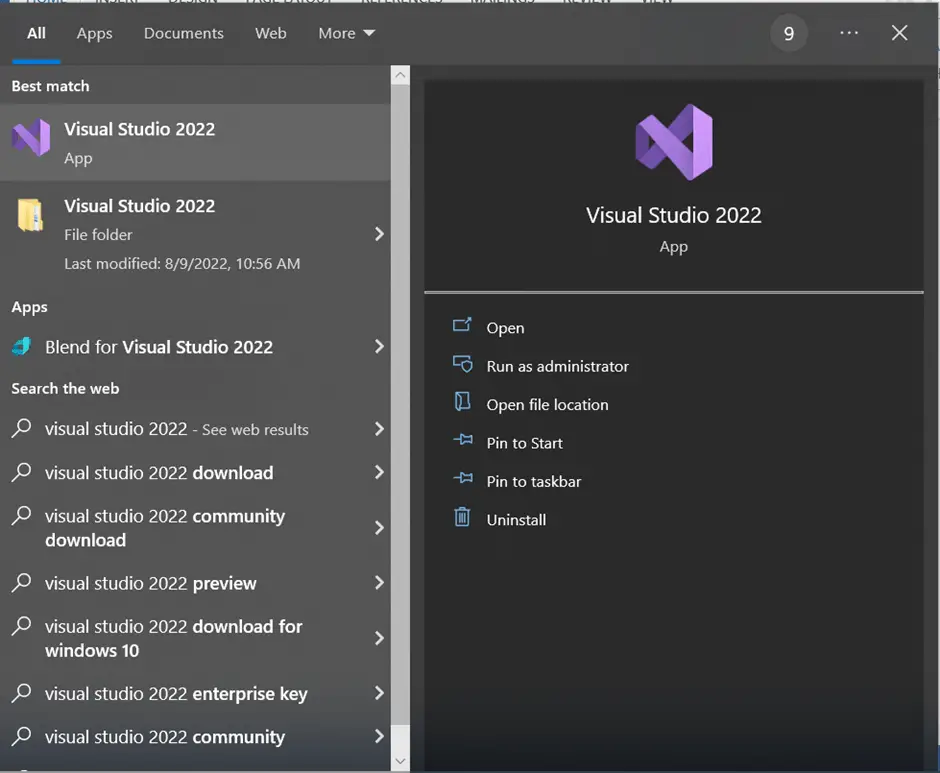Click the Pin to Start pin icon
This screenshot has width=940, height=773.
[x=462, y=440]
